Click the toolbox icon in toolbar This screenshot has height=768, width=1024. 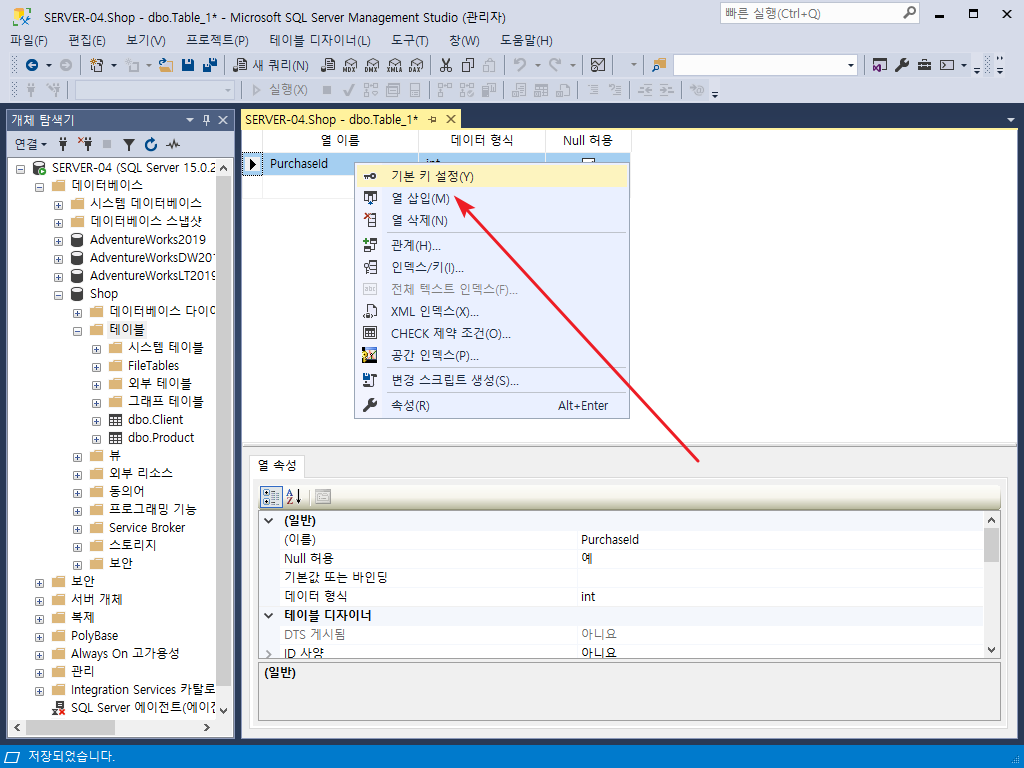pos(924,65)
